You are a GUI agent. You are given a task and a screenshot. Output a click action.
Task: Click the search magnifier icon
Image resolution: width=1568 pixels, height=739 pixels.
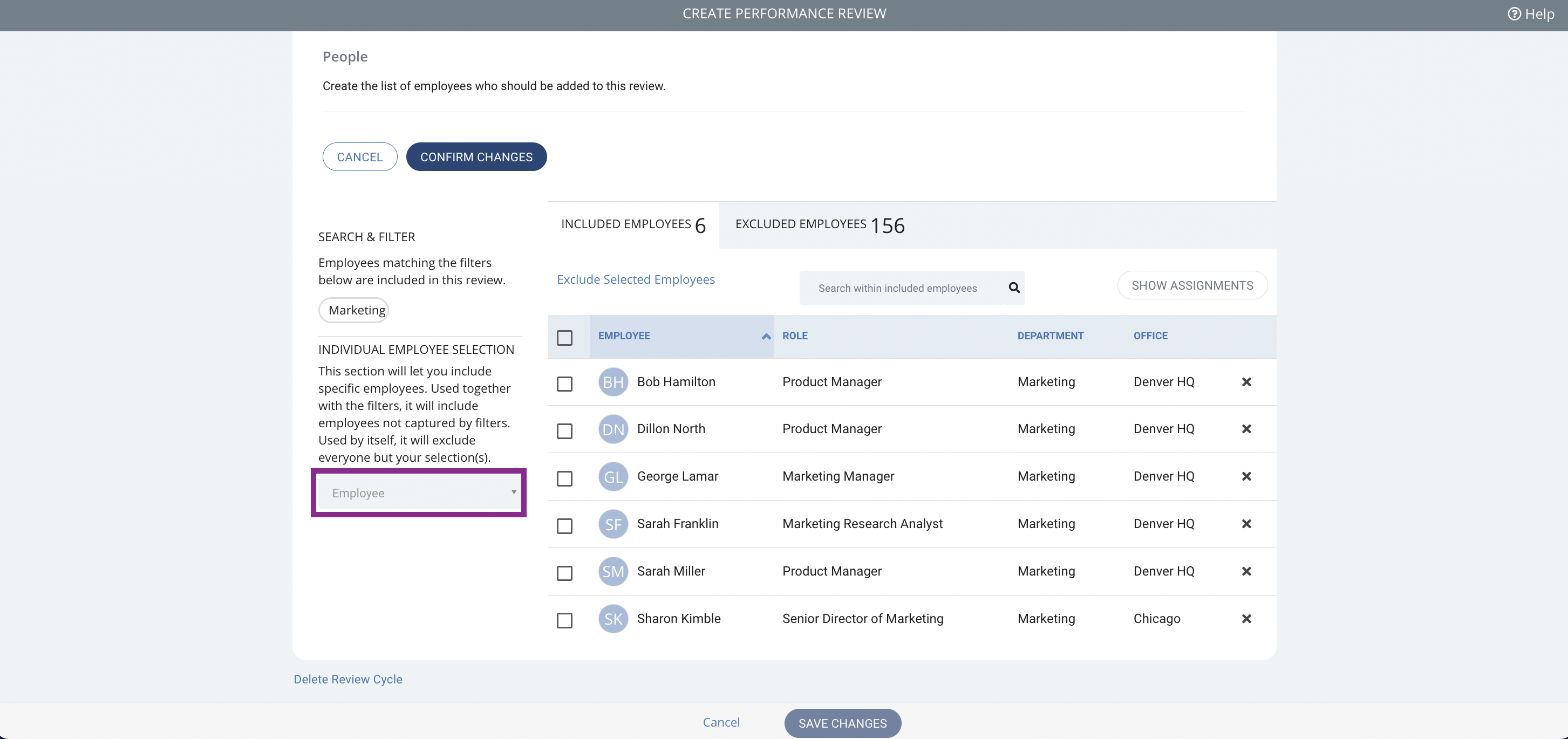pos(1014,288)
